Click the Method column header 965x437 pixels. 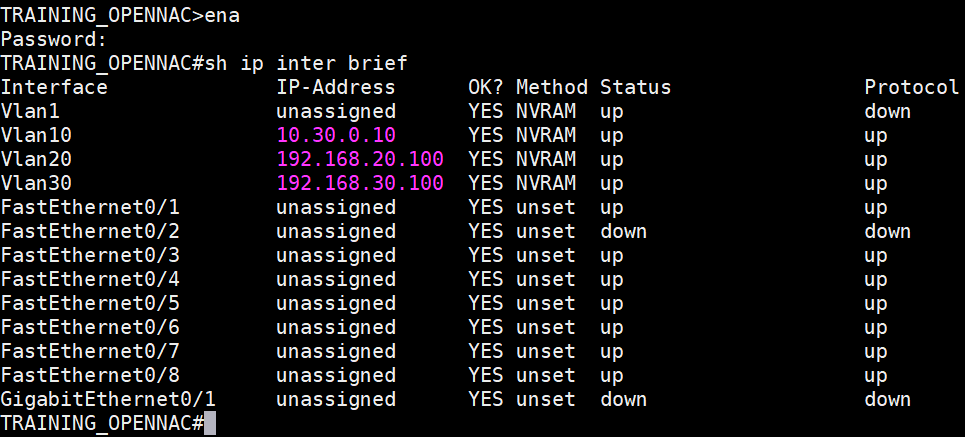(x=552, y=87)
